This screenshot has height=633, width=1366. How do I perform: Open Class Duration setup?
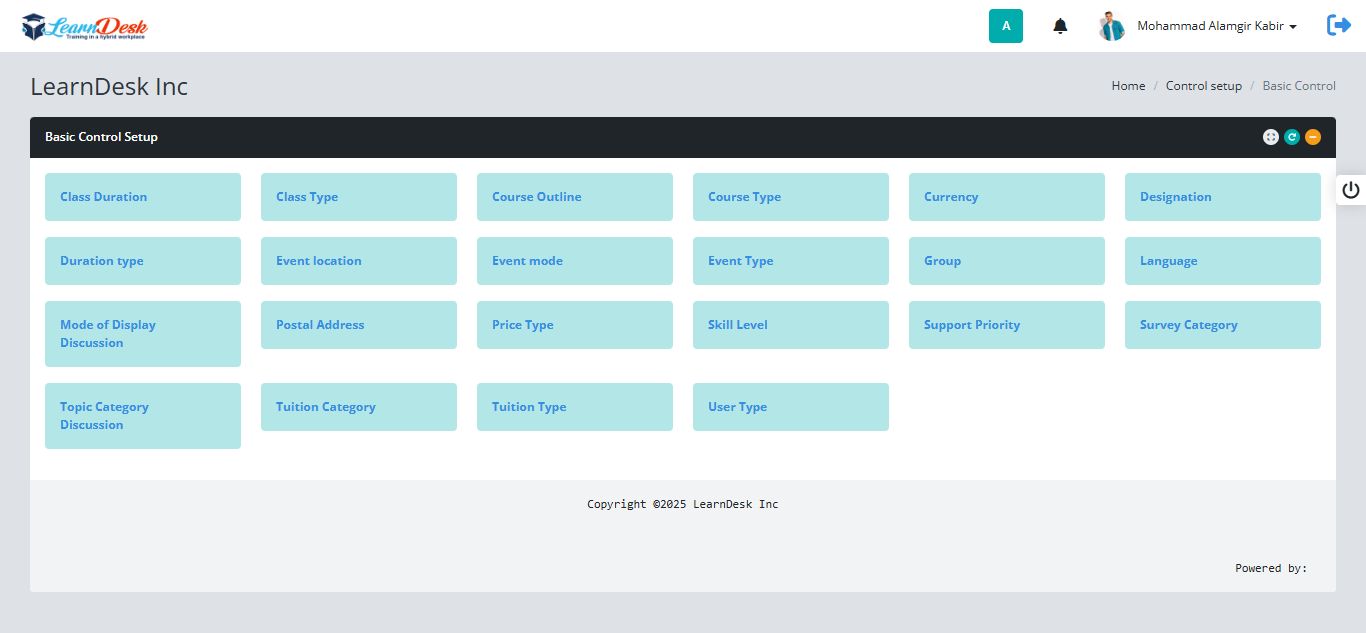click(x=143, y=197)
